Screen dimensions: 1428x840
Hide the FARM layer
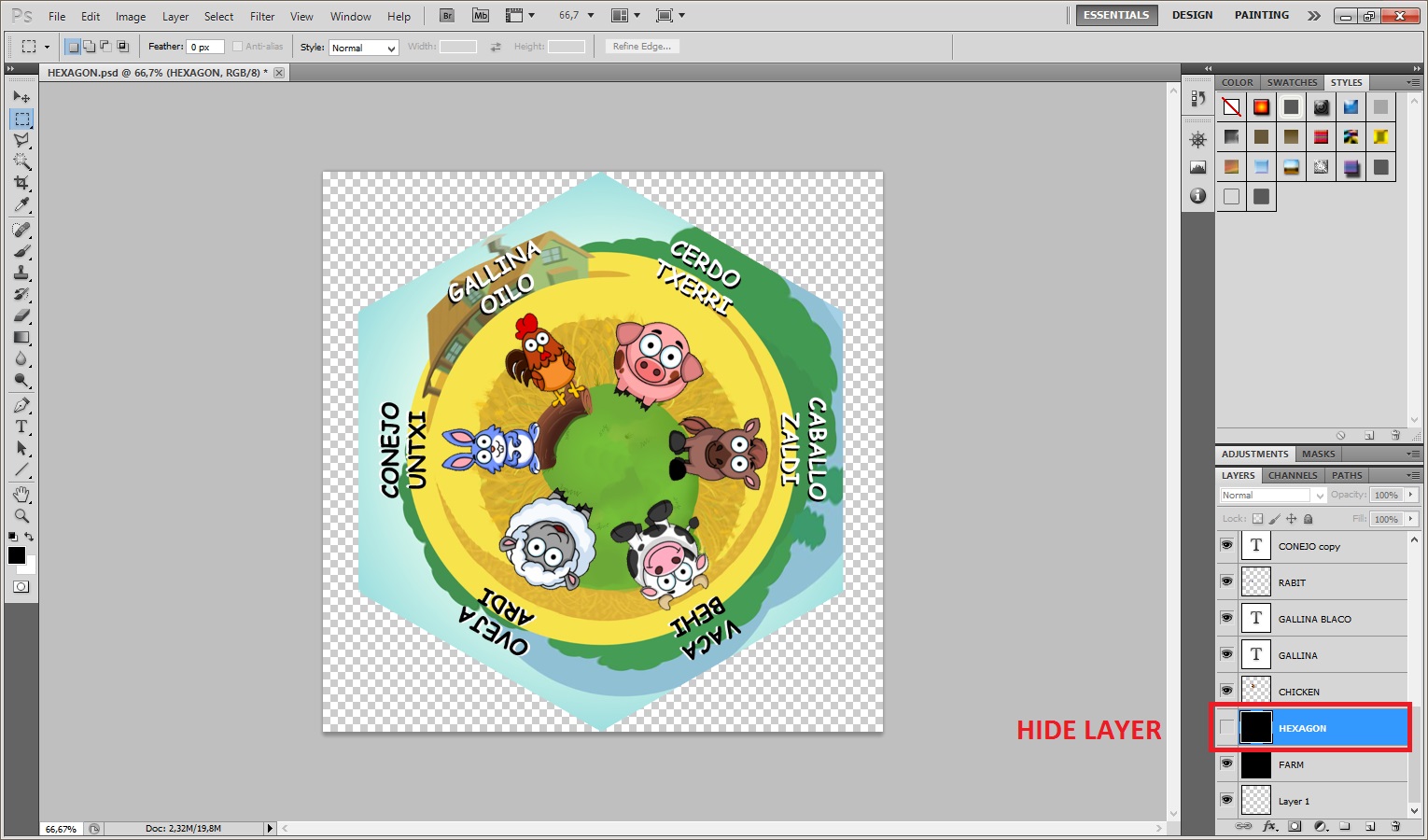(1226, 763)
